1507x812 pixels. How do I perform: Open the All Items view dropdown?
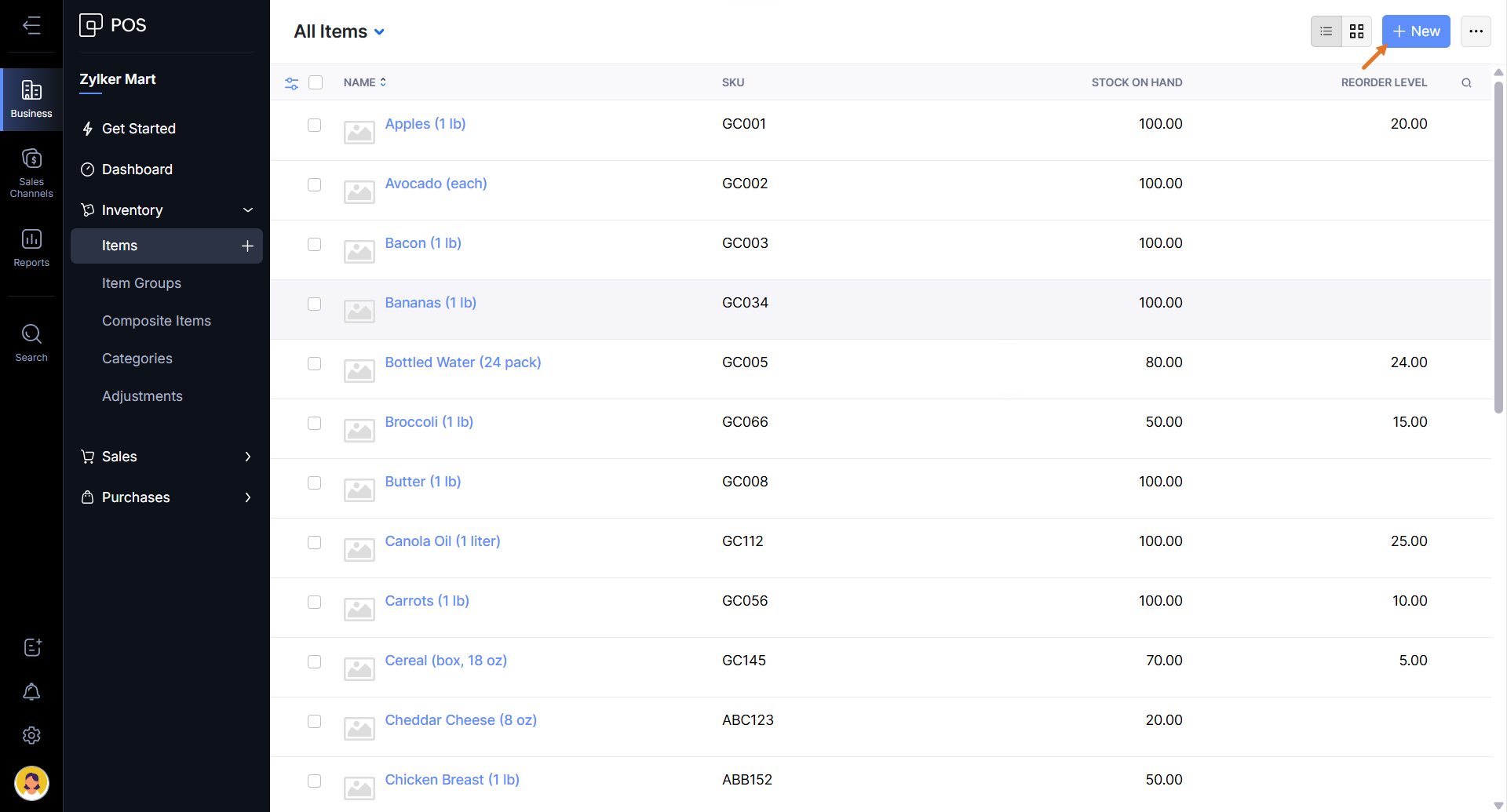tap(339, 31)
